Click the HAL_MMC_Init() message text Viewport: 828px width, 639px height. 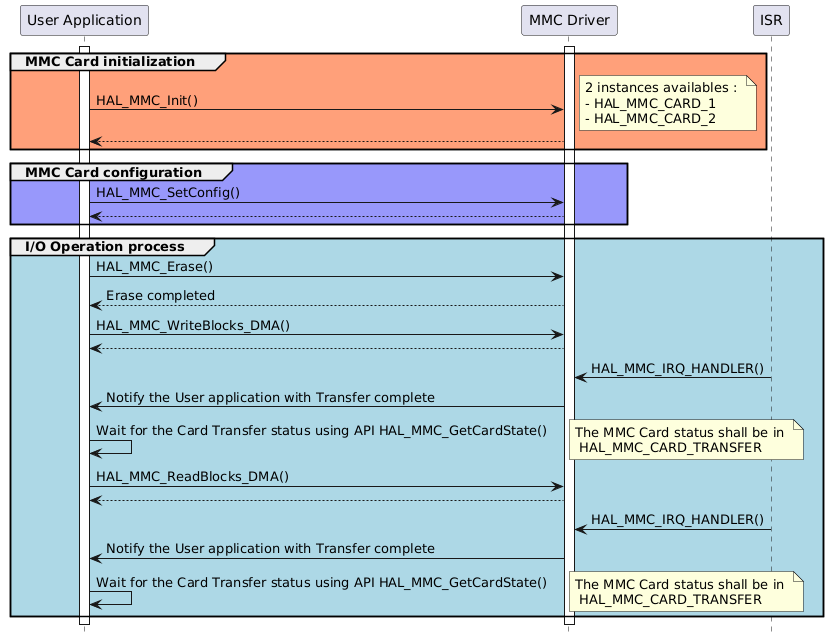pos(147,100)
